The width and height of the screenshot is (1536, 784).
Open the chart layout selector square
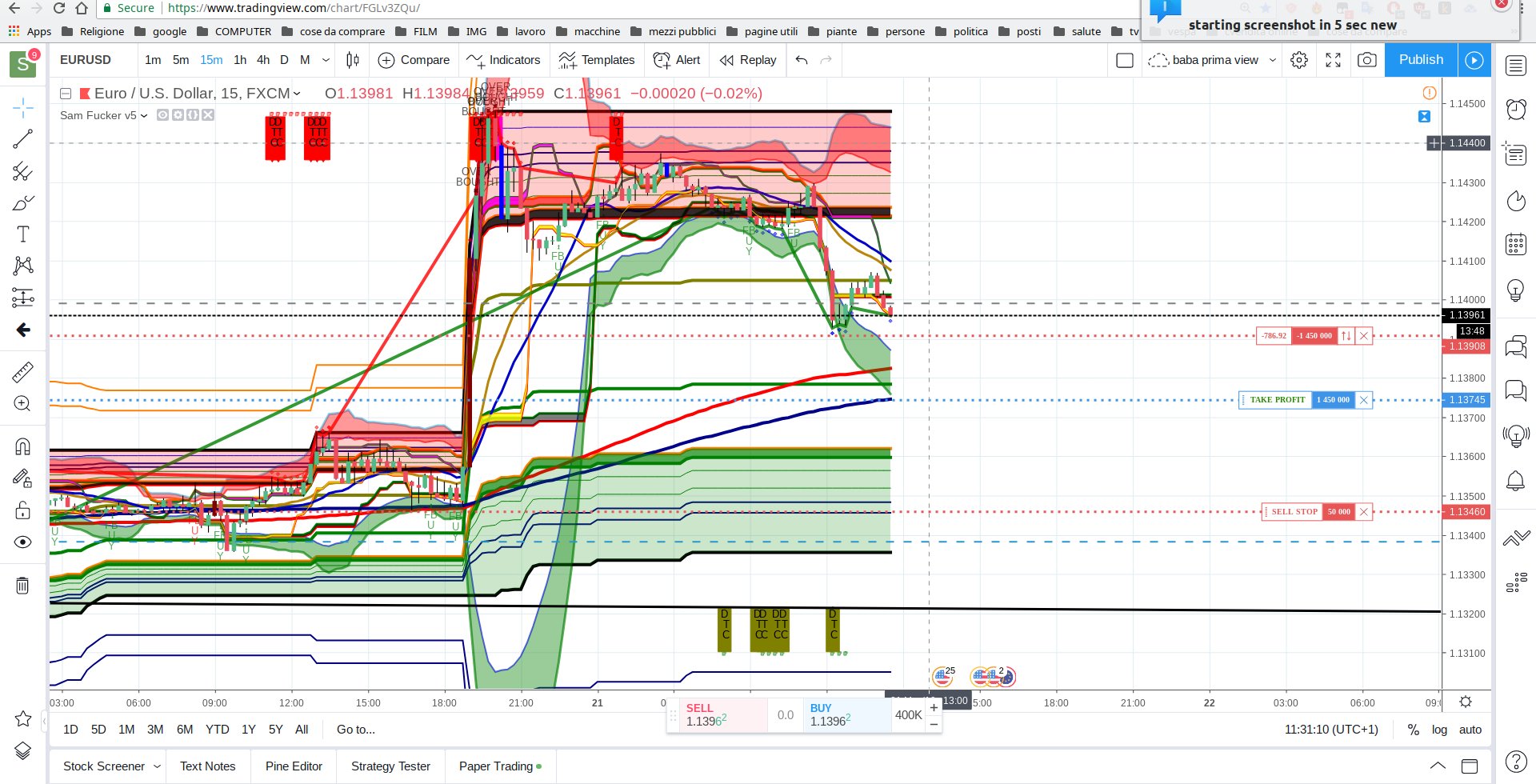[x=1124, y=60]
